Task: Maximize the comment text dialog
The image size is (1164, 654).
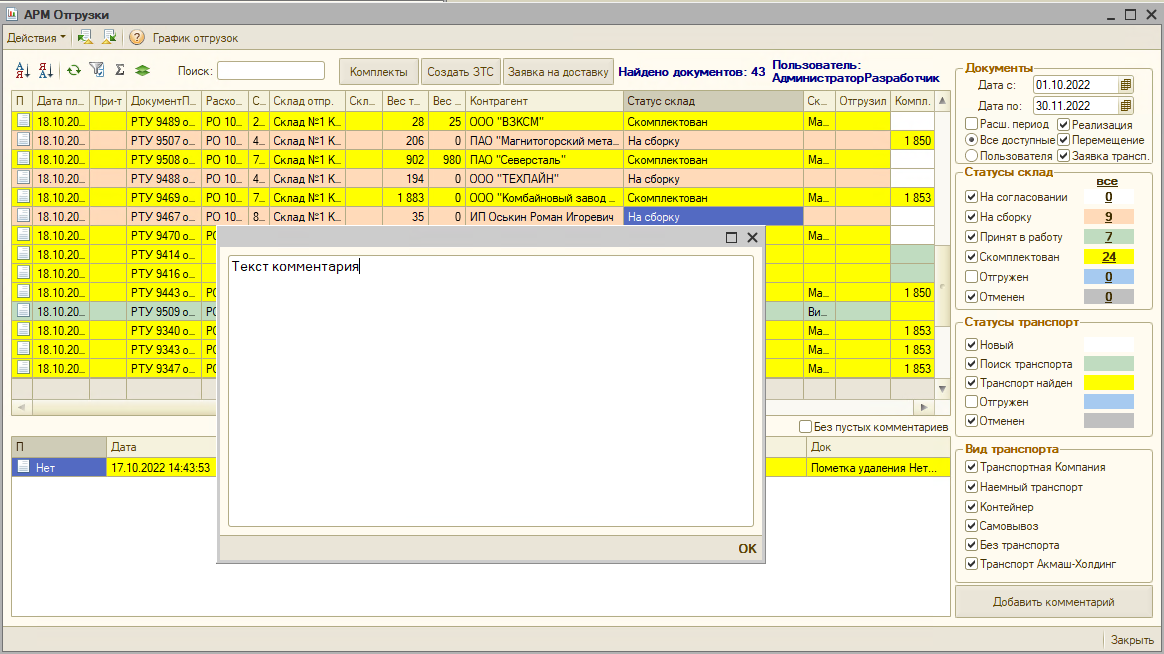Action: (x=731, y=237)
